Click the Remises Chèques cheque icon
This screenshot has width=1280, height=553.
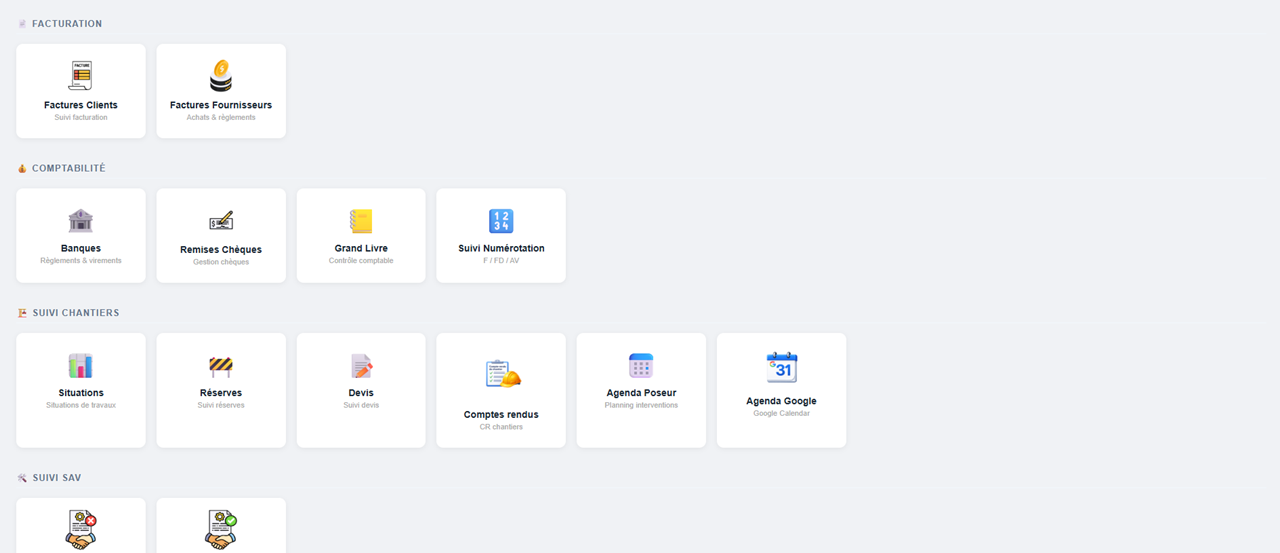point(221,221)
